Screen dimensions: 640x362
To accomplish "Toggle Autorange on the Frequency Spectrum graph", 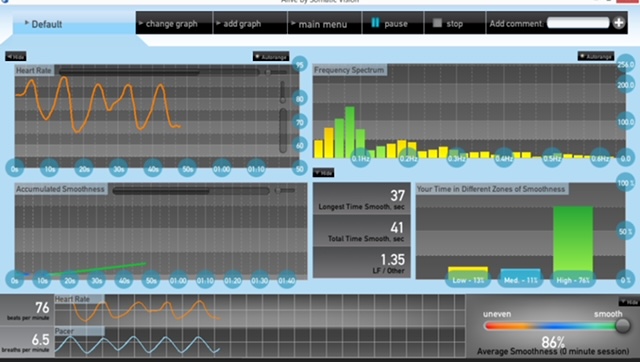I will point(596,56).
